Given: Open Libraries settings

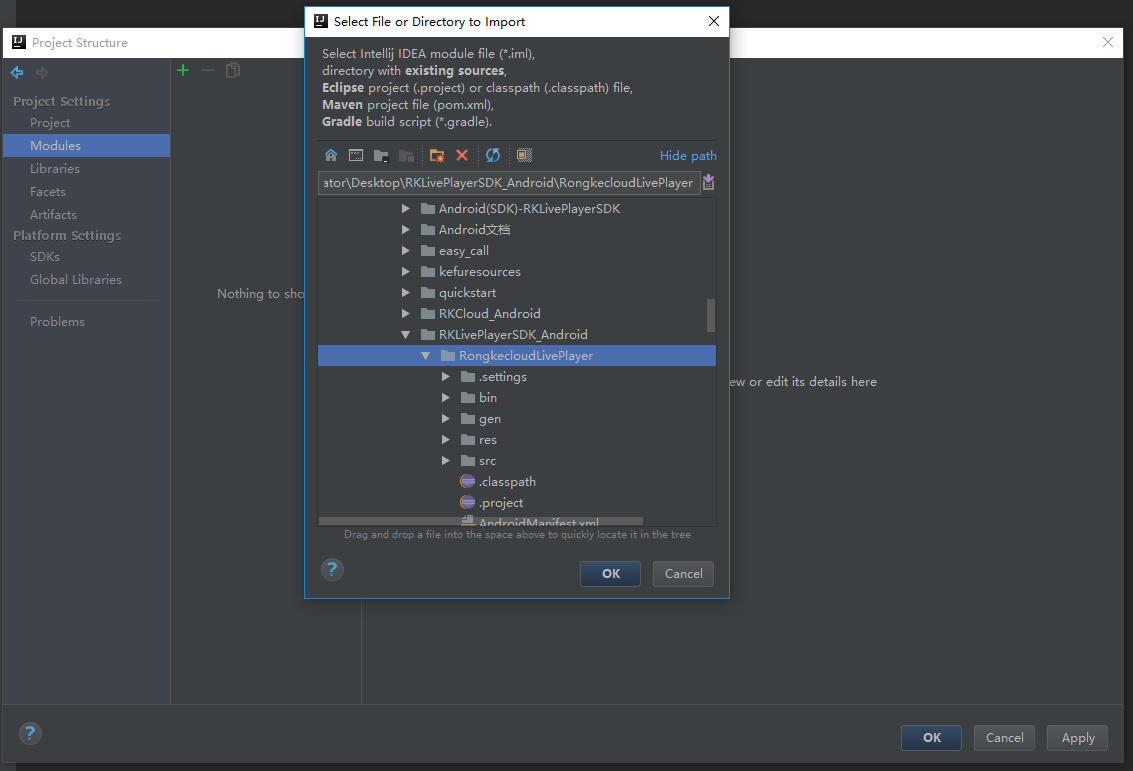Looking at the screenshot, I should tap(55, 168).
